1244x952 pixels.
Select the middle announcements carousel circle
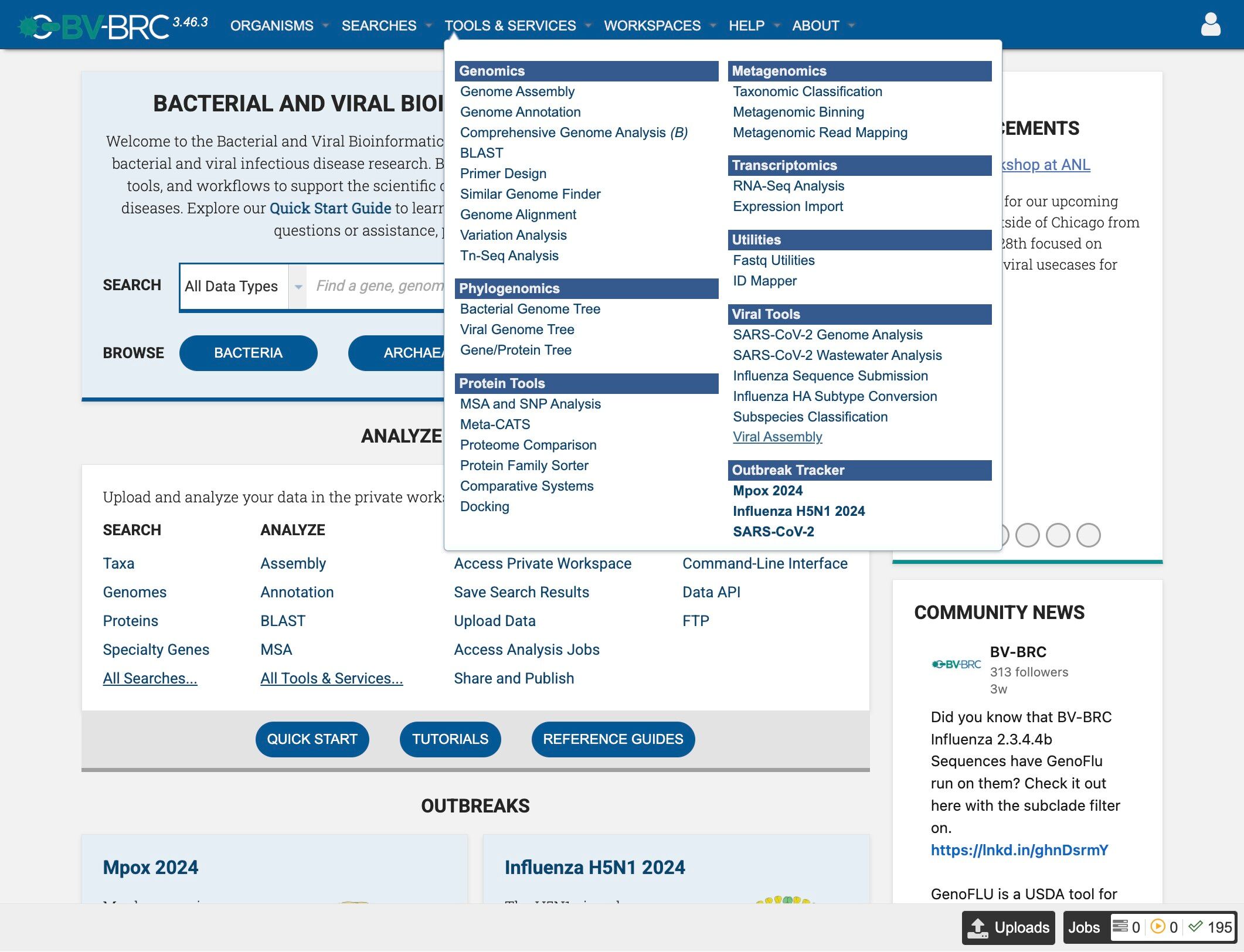(x=1028, y=535)
